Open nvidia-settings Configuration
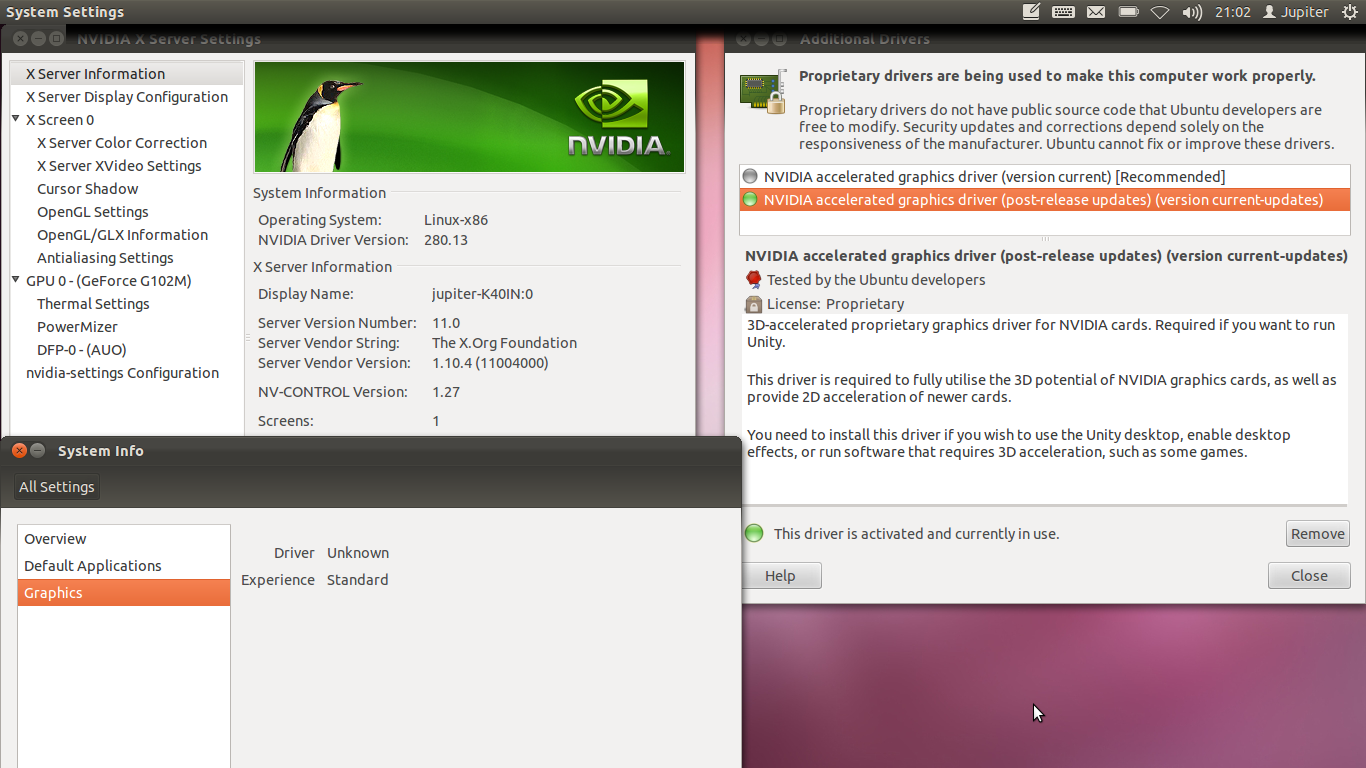Screen dimensions: 1366x768 [122, 373]
